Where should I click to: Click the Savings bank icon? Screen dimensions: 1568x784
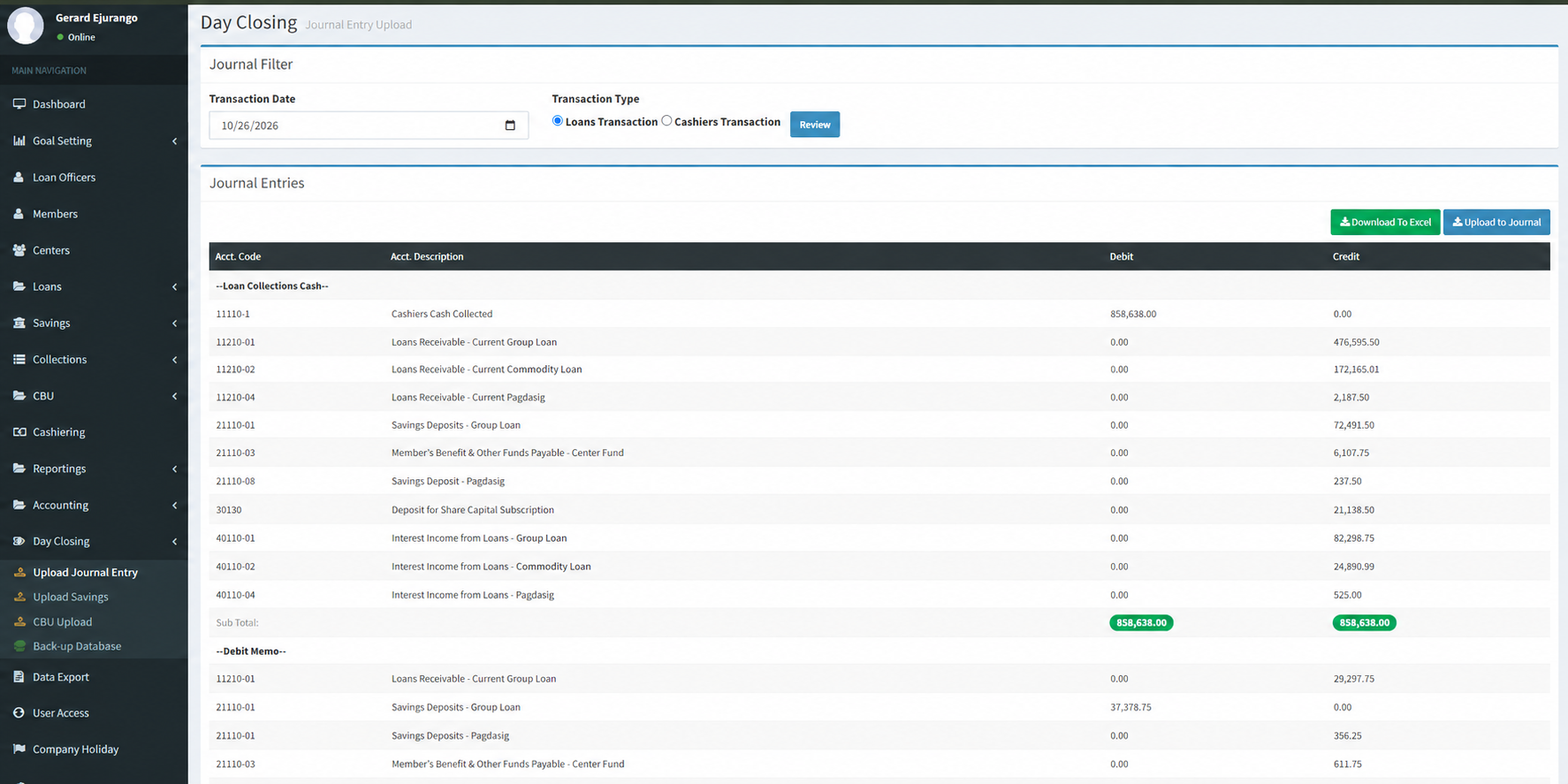[19, 323]
